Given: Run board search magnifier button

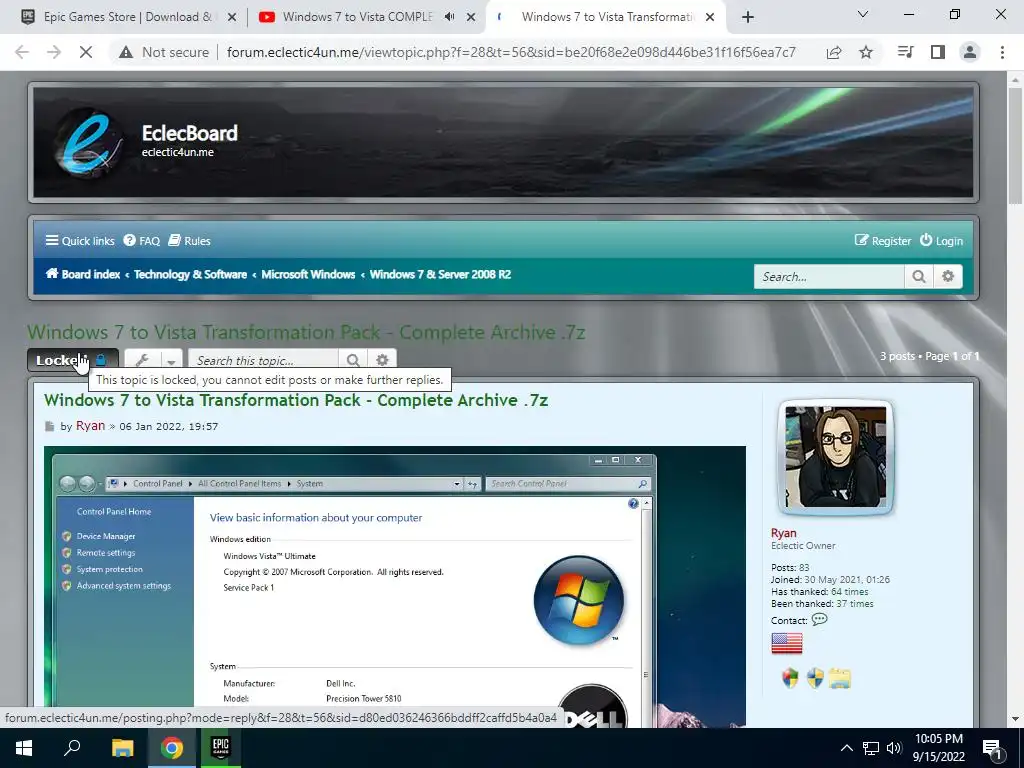Looking at the screenshot, I should pyautogui.click(x=919, y=277).
